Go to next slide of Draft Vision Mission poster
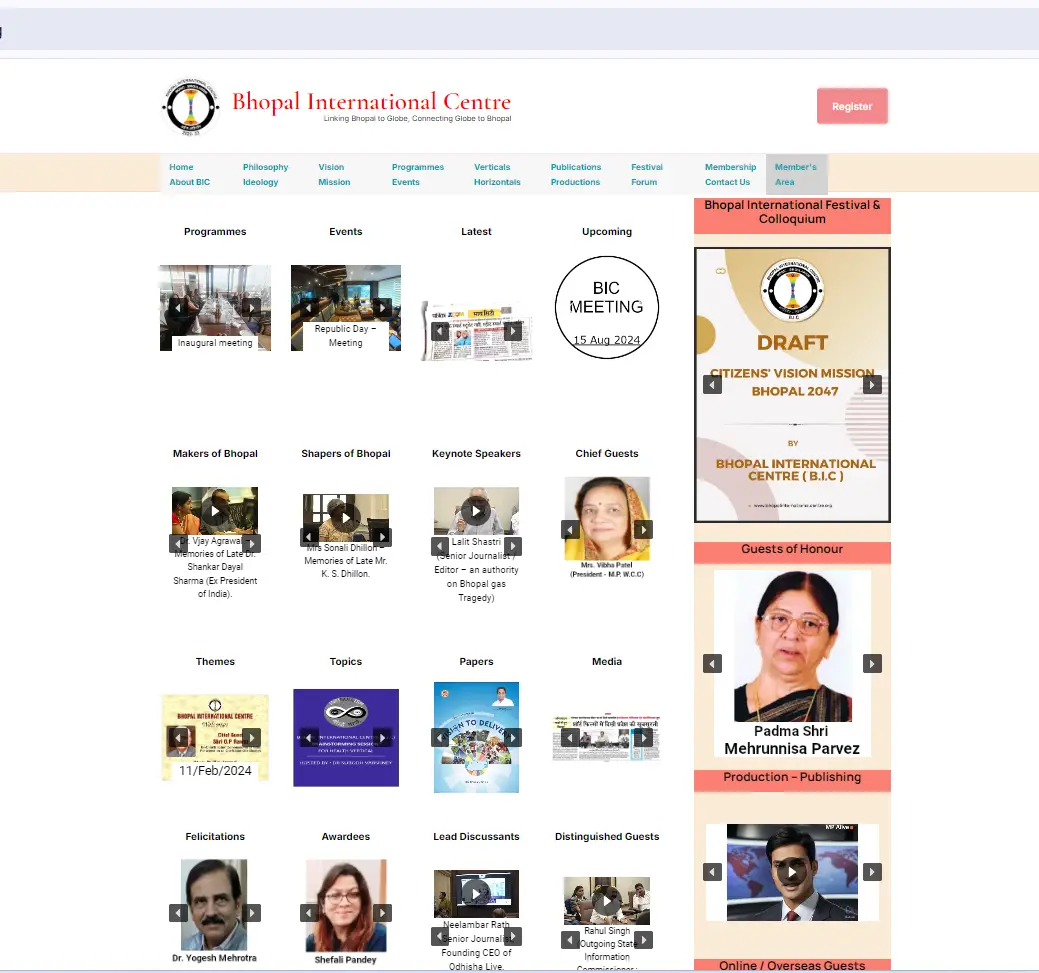The height and width of the screenshot is (973, 1039). click(x=872, y=384)
